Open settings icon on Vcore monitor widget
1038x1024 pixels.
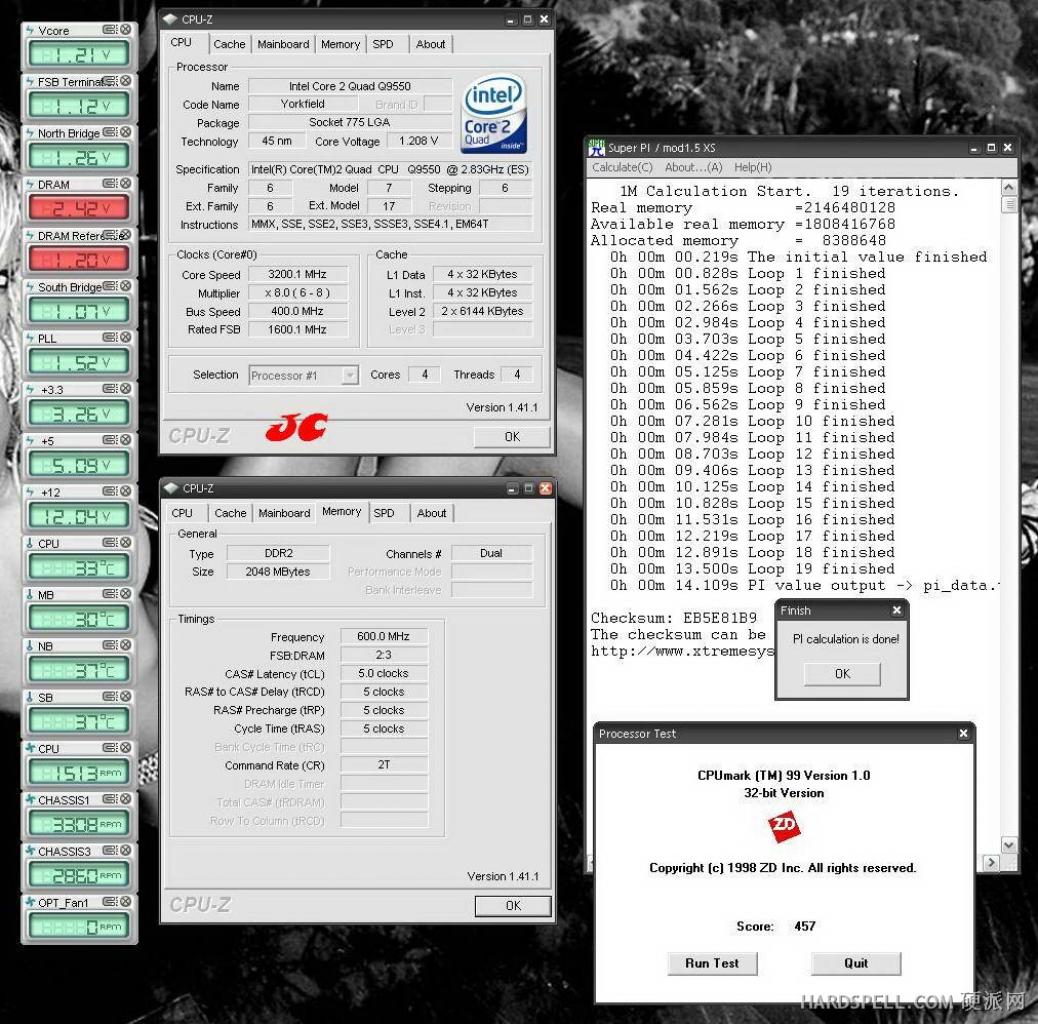point(110,30)
